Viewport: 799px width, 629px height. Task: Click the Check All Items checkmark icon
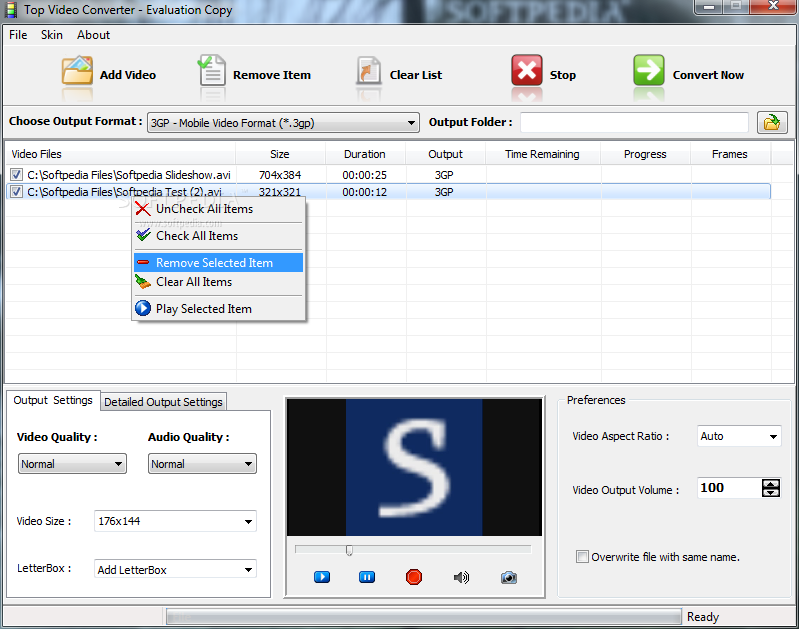pos(143,235)
